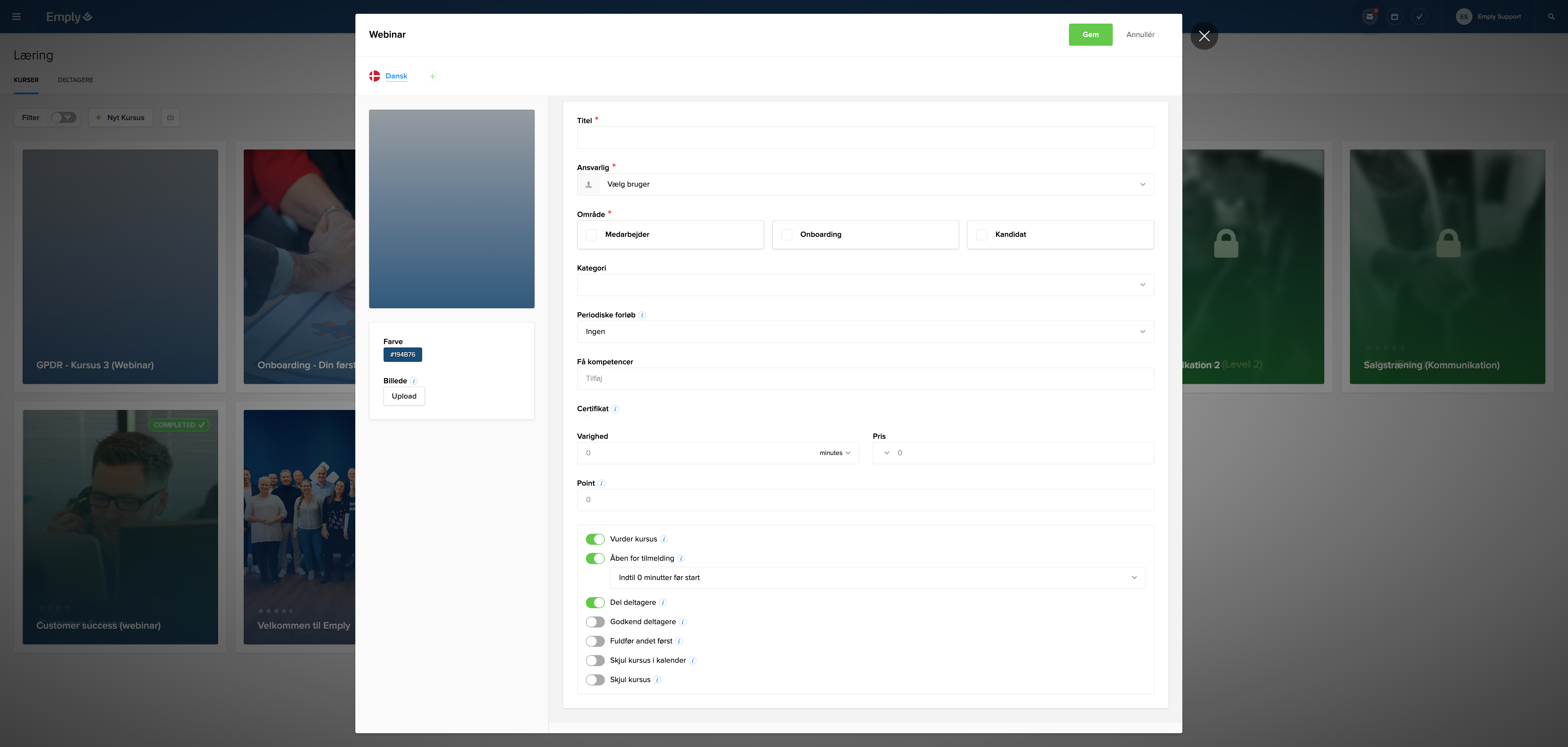Click info icon beside Periodiske forløb
This screenshot has height=747, width=1568.
tap(642, 315)
